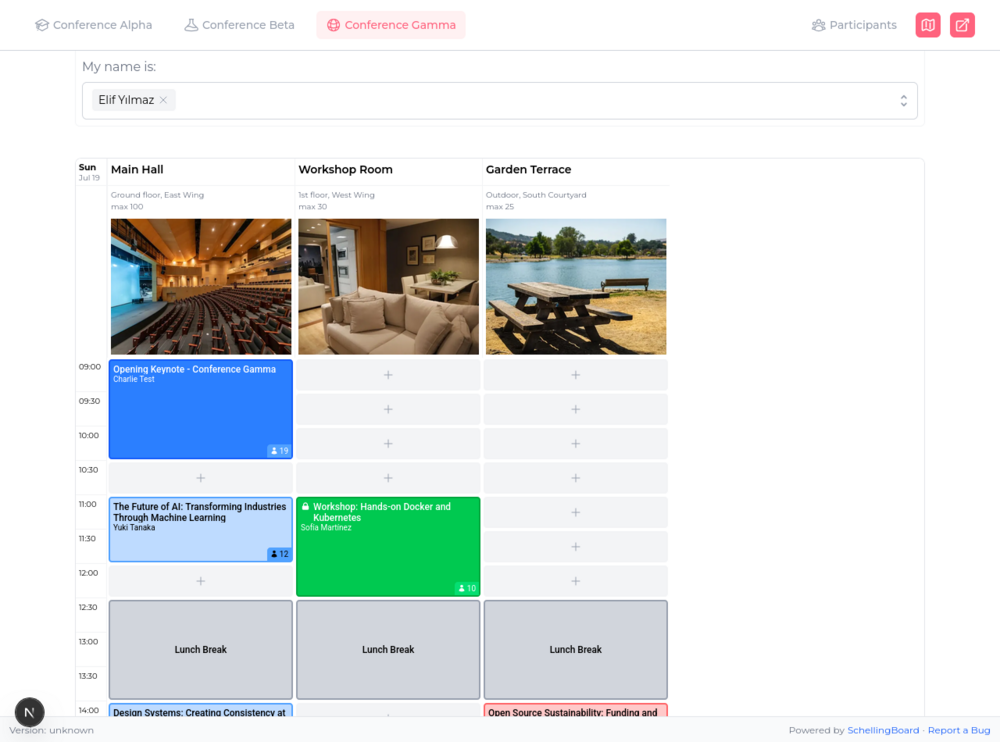Open the Design Systems session

pyautogui.click(x=201, y=710)
